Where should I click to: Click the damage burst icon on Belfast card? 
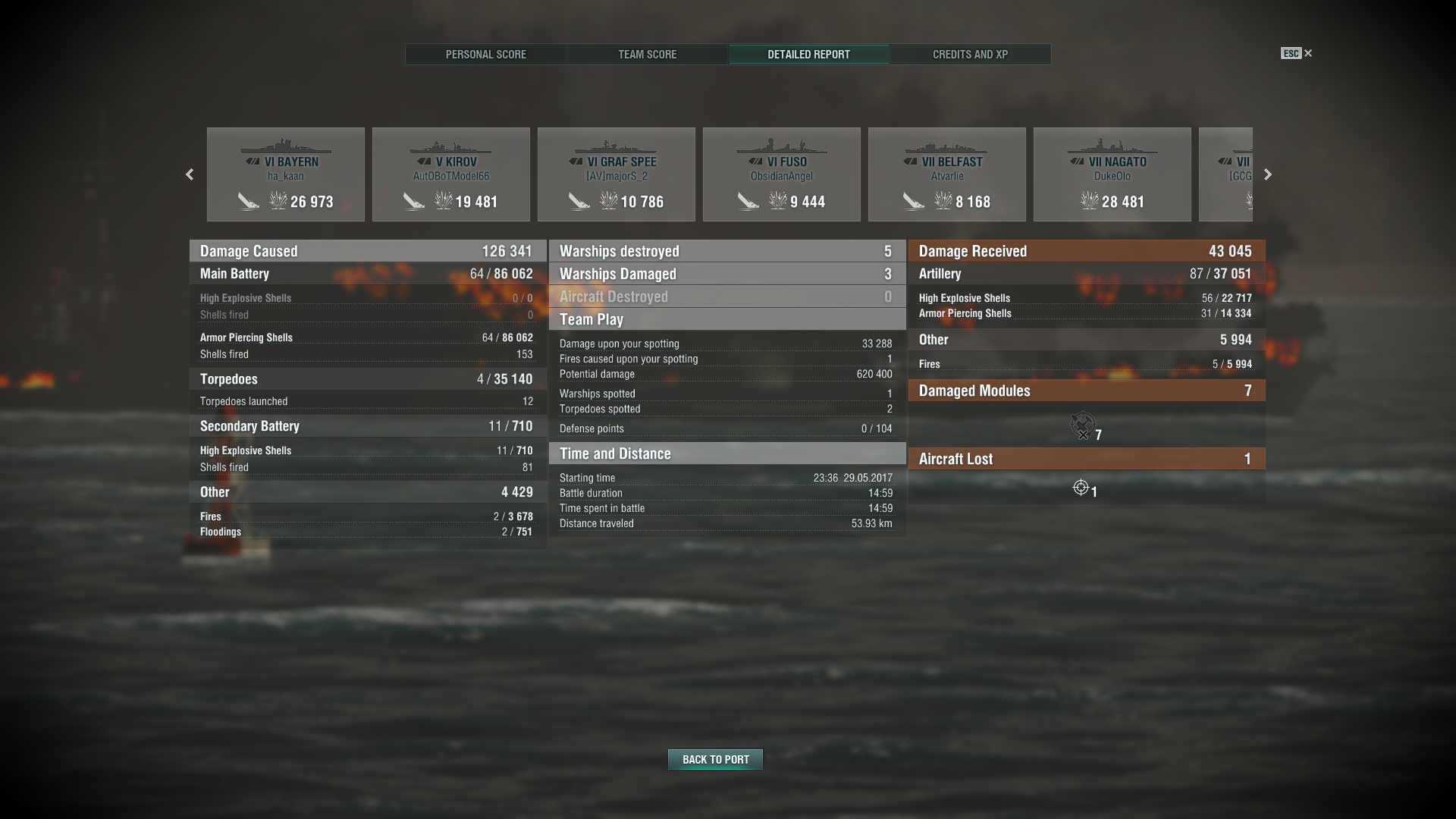pos(943,200)
